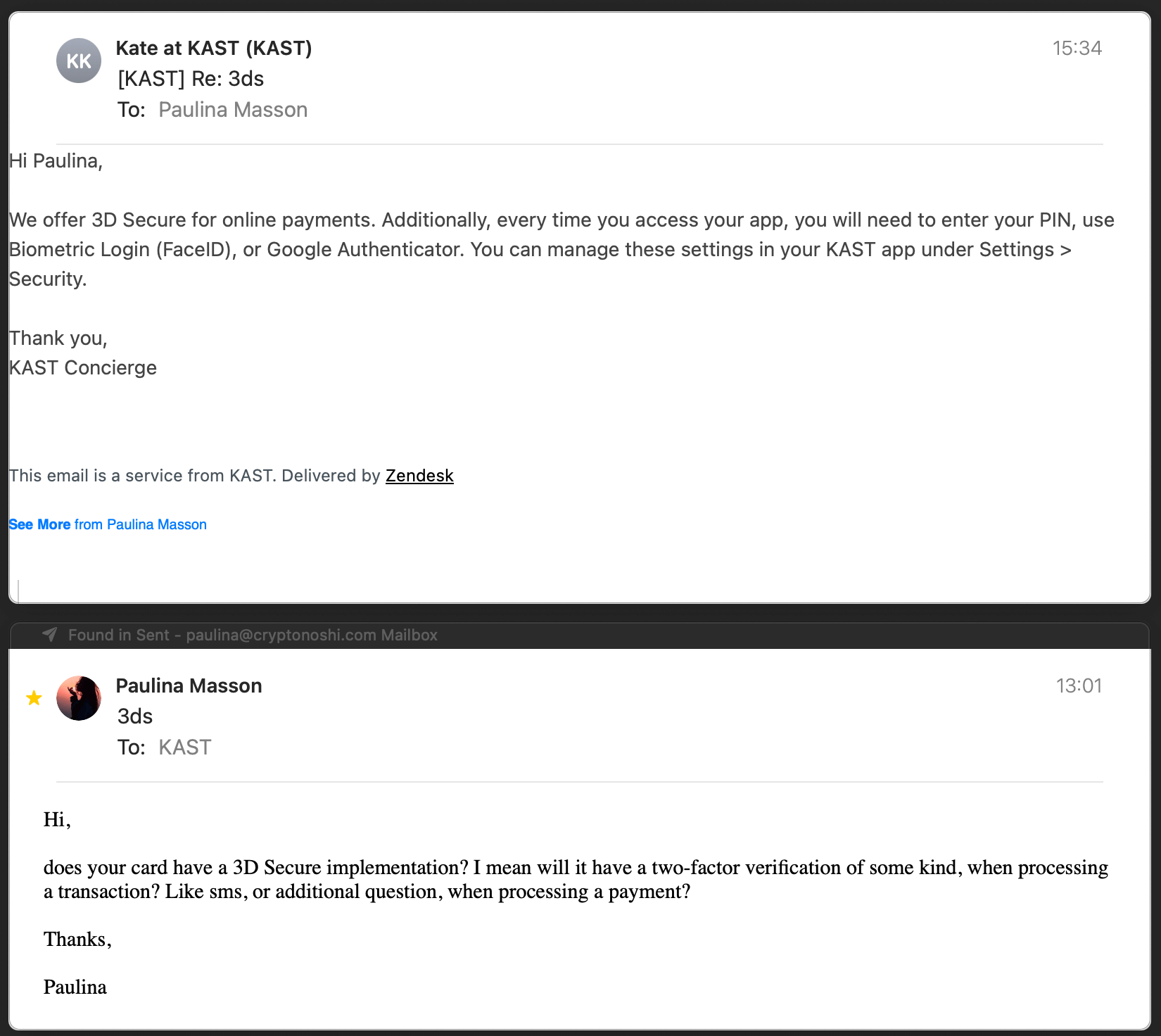
Task: Click the 'Hi Paulina,' greeting line
Action: tap(56, 161)
